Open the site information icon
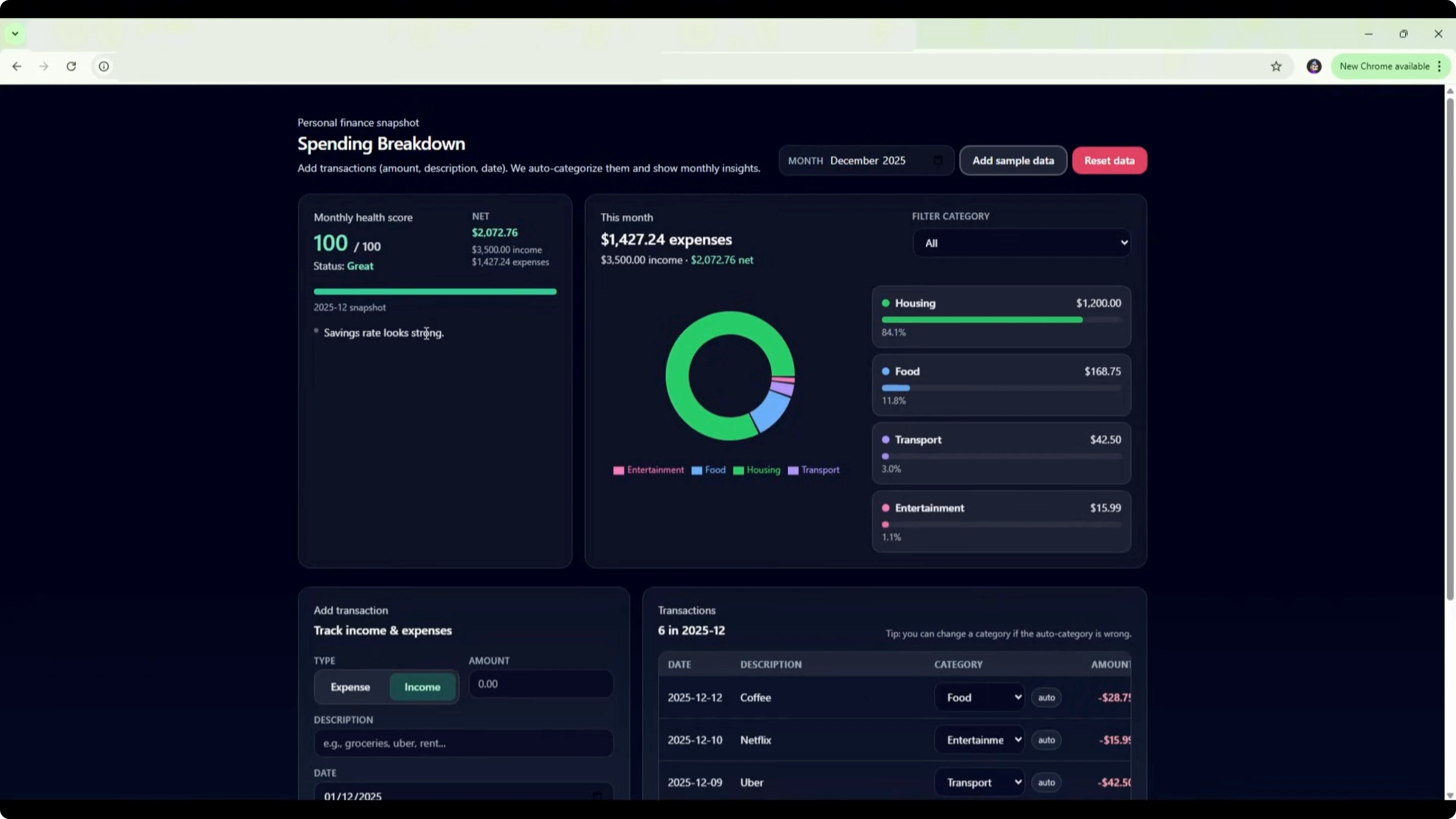This screenshot has height=819, width=1456. [x=104, y=66]
